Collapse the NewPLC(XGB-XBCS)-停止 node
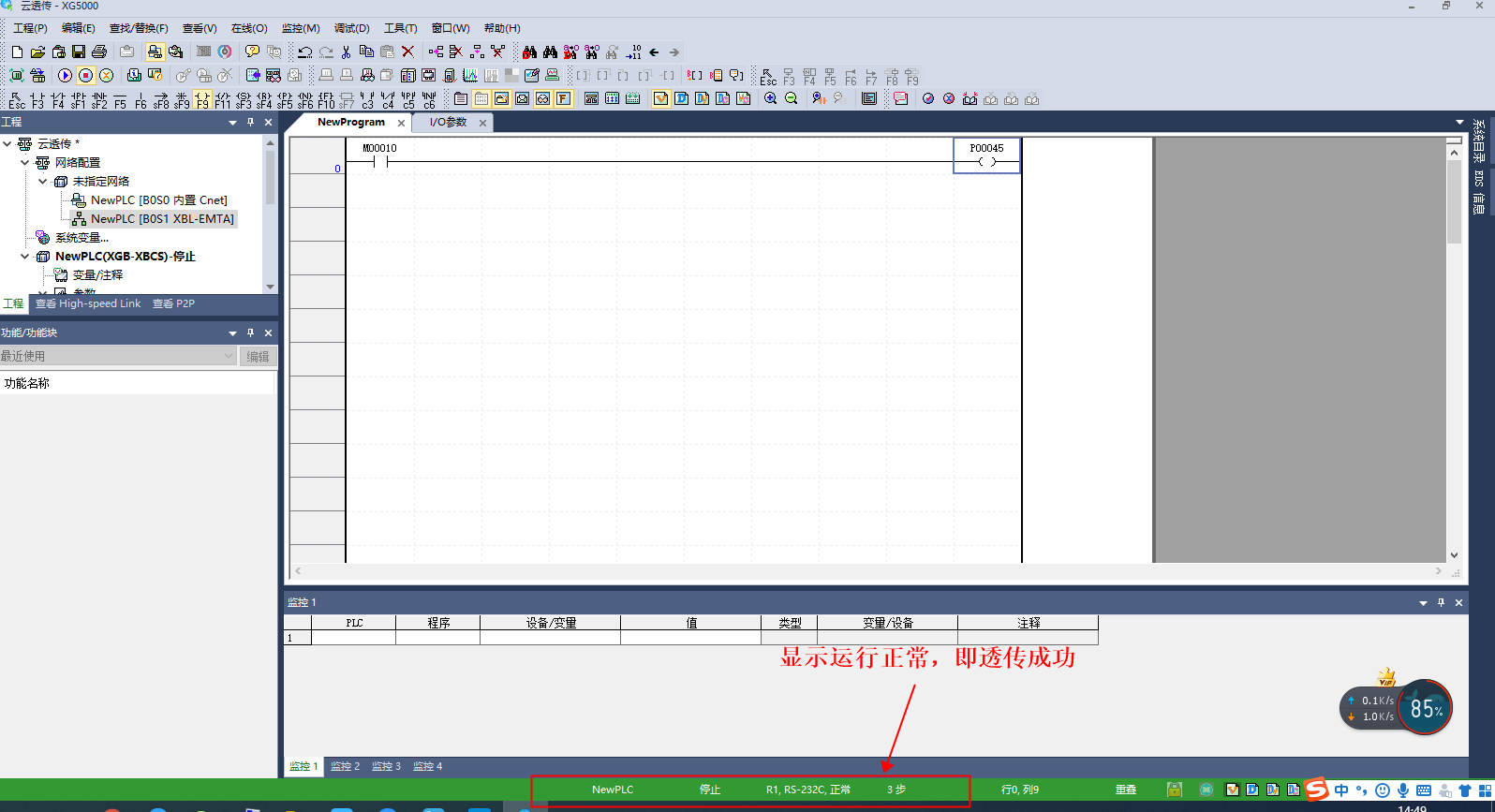Screen dimensions: 1495x812 click(25, 257)
